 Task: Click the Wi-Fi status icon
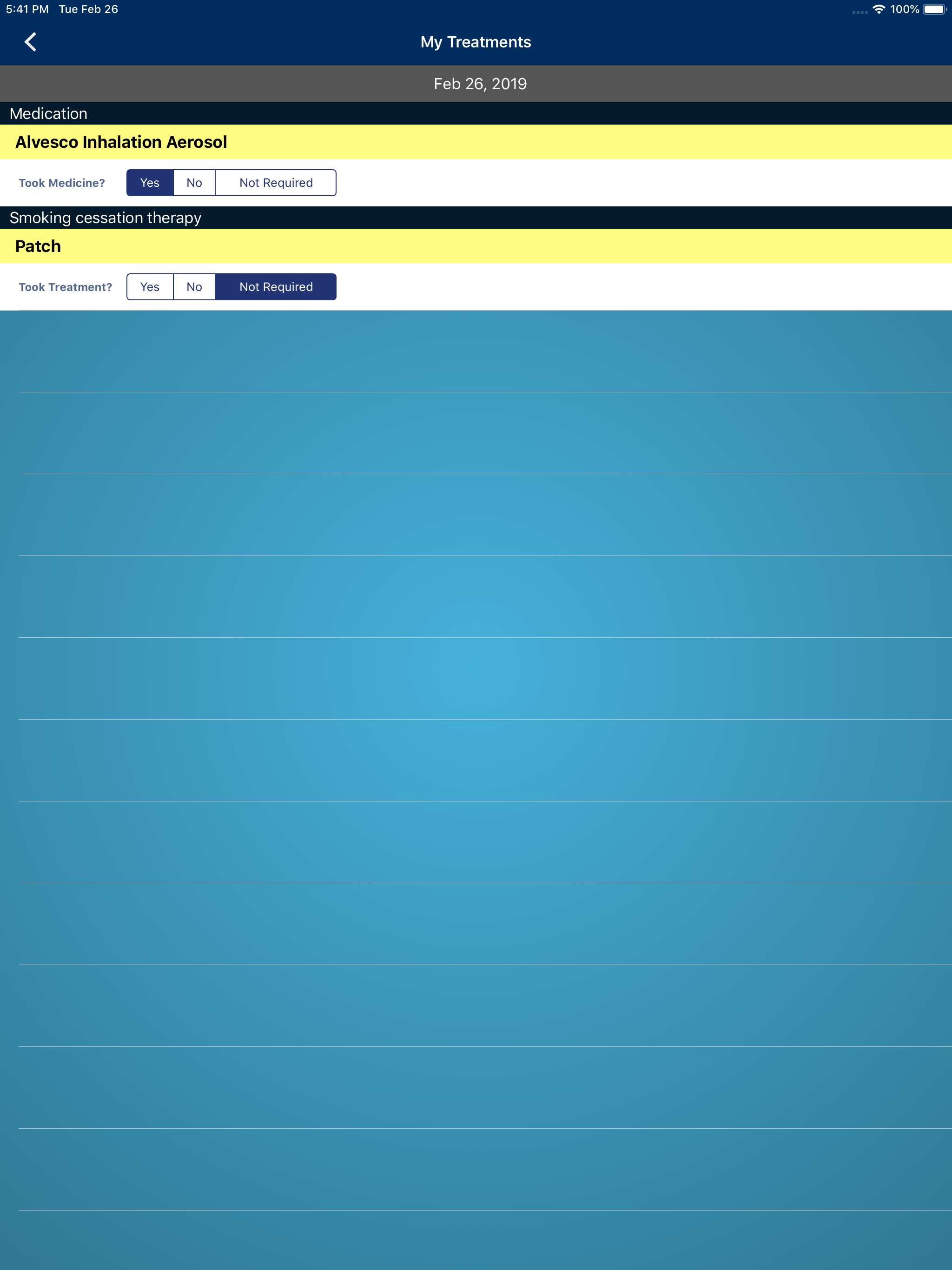(x=878, y=10)
